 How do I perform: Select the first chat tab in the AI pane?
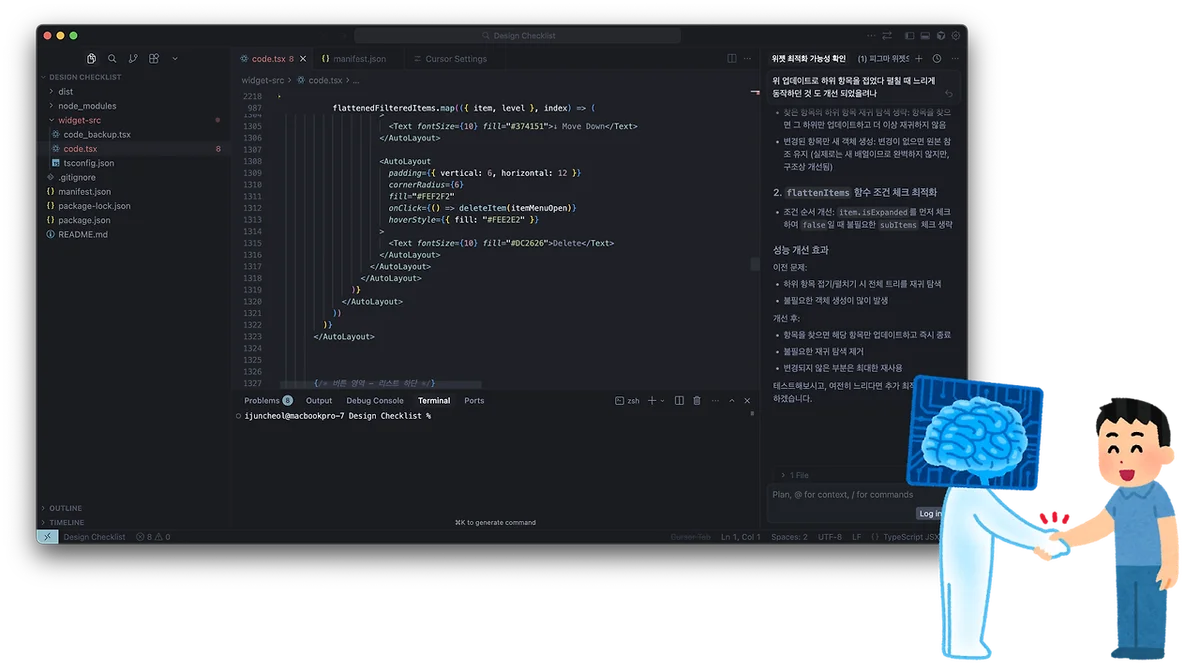click(809, 59)
